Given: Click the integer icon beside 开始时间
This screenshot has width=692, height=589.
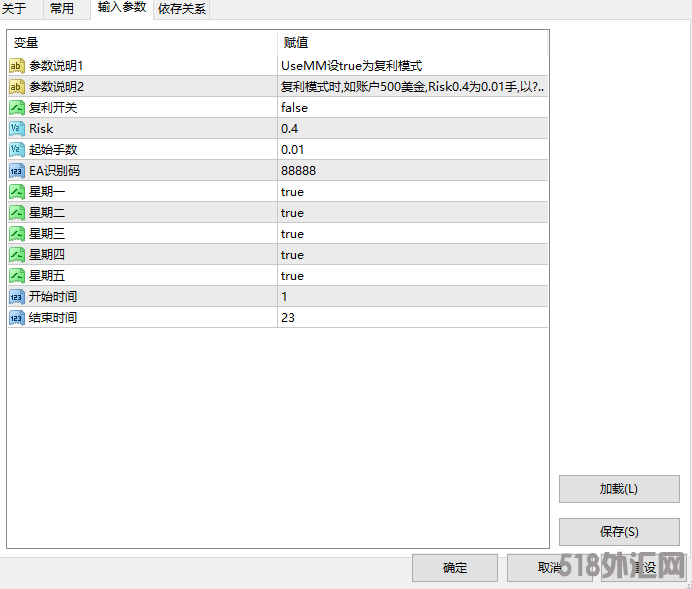Looking at the screenshot, I should click(x=16, y=296).
